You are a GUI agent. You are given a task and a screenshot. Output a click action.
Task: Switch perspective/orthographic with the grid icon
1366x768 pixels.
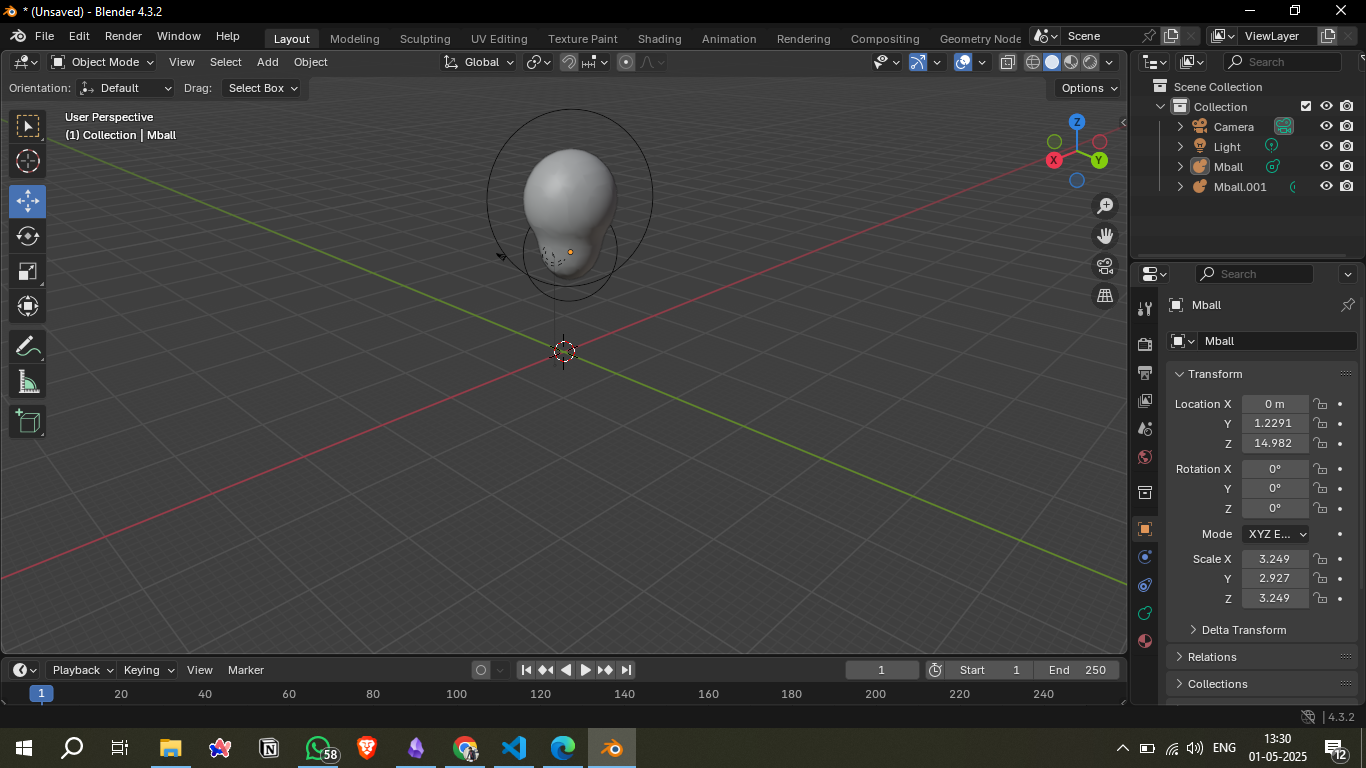tap(1105, 296)
